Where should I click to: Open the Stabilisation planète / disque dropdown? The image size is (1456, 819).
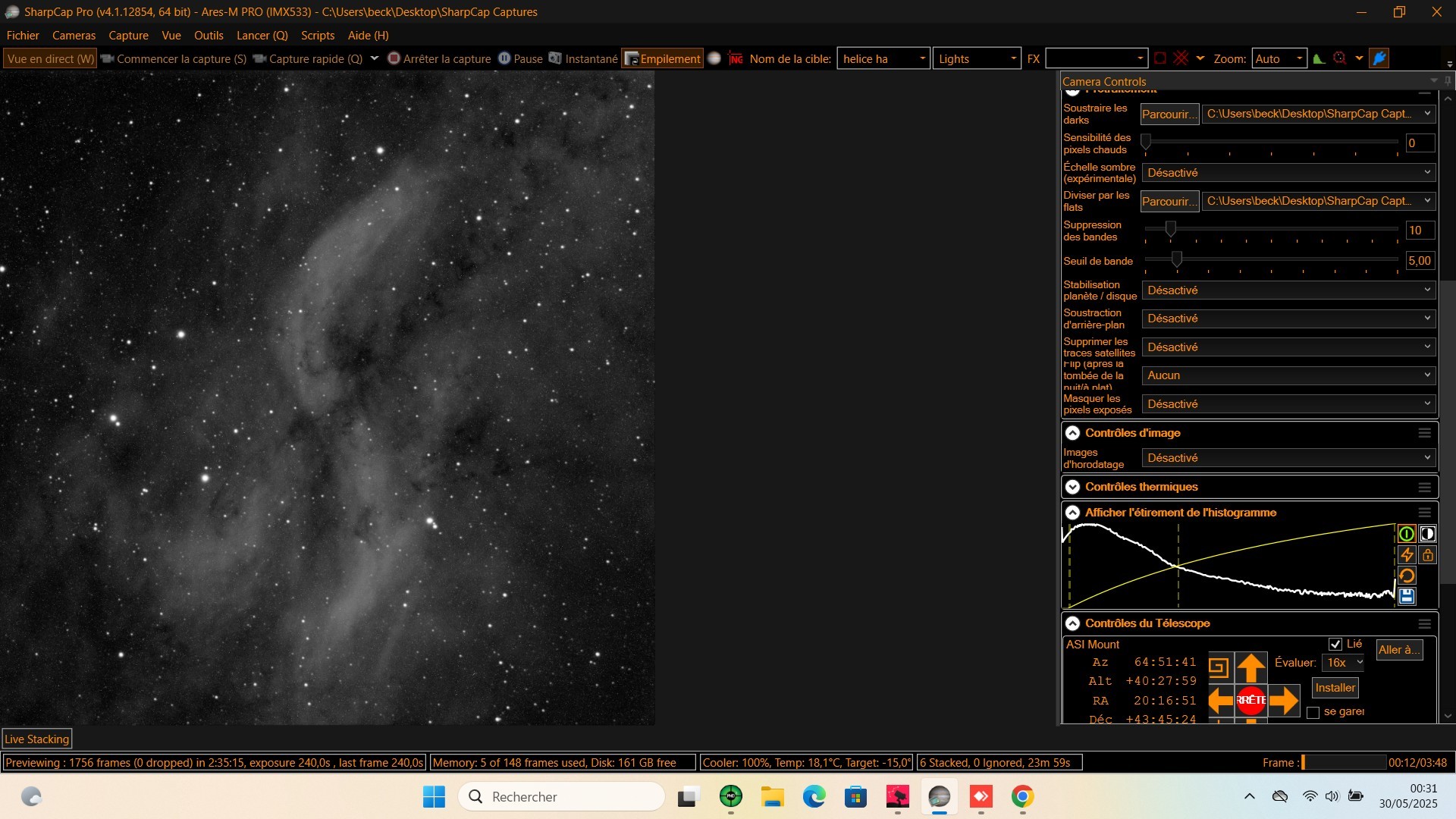tap(1289, 290)
